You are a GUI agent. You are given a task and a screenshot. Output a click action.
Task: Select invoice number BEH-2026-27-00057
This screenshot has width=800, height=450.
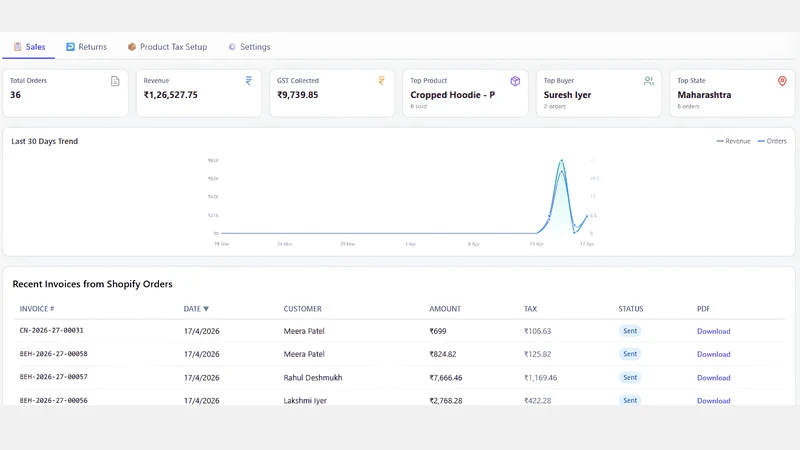[54, 377]
